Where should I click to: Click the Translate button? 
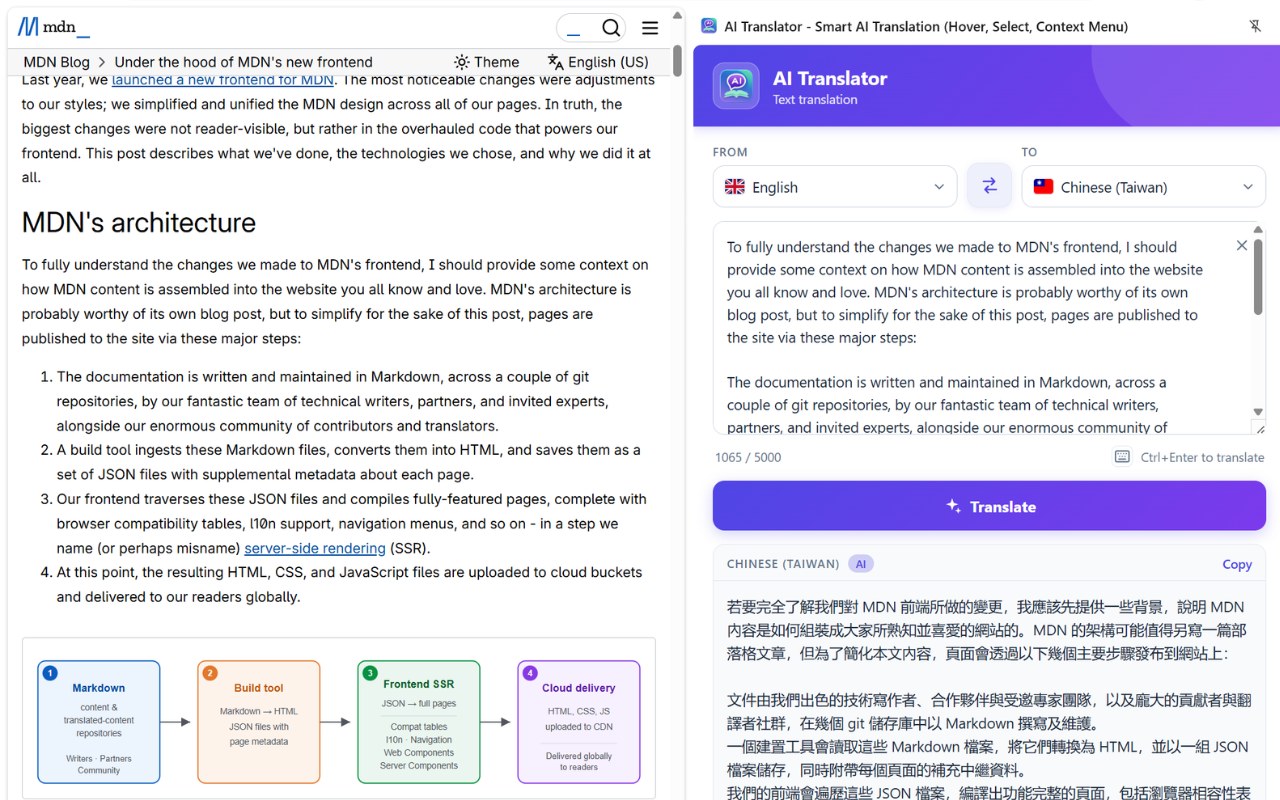989,506
